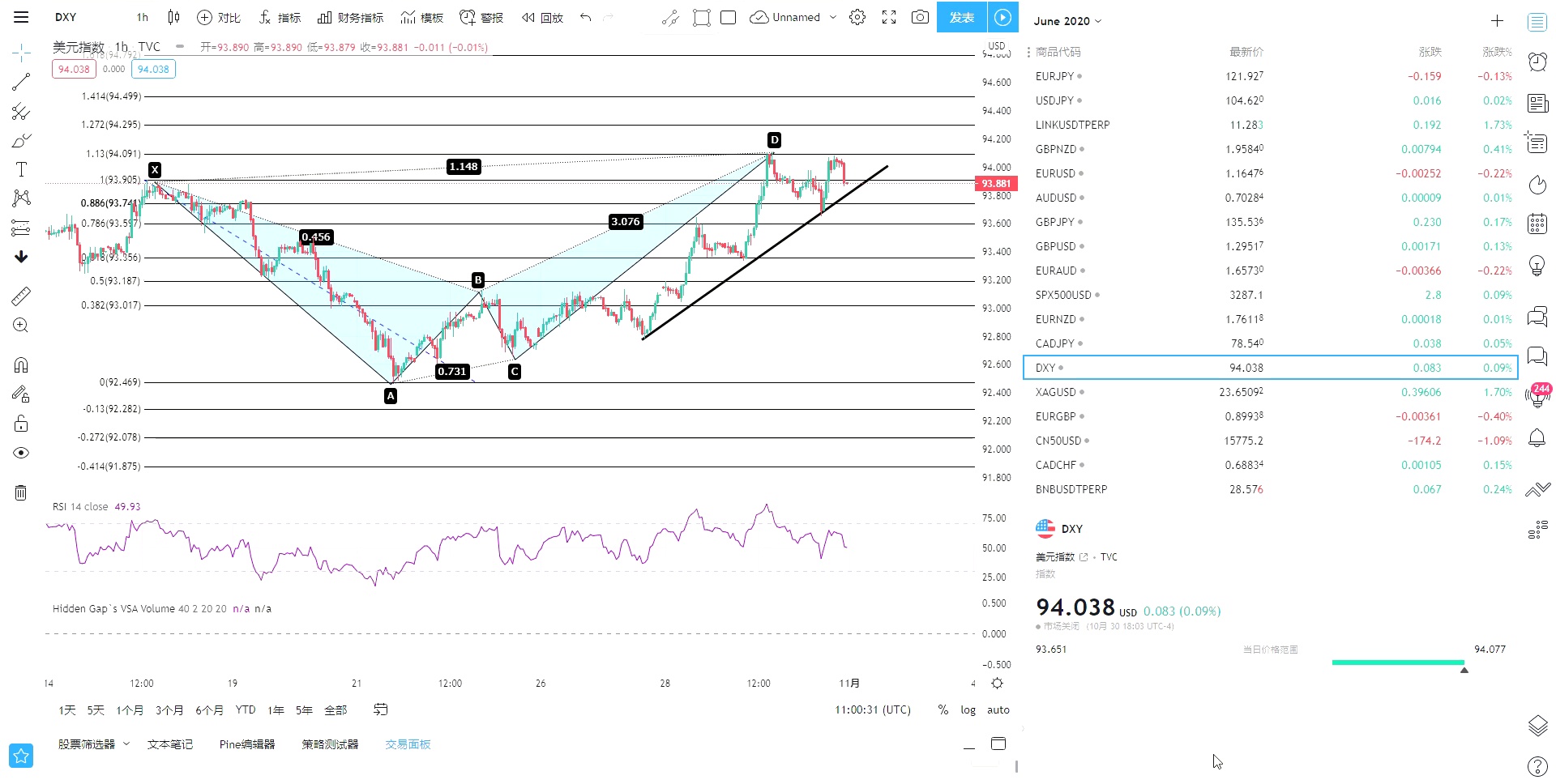Click the blue publish button
This screenshot has height=784, width=1556.
tap(961, 17)
